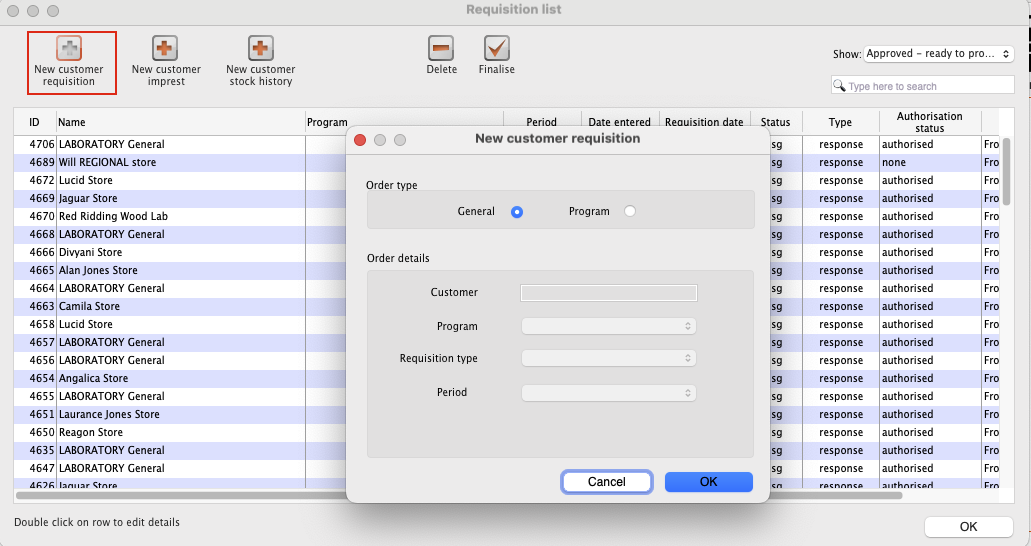
Task: Click the search magnifier icon
Action: (x=840, y=87)
